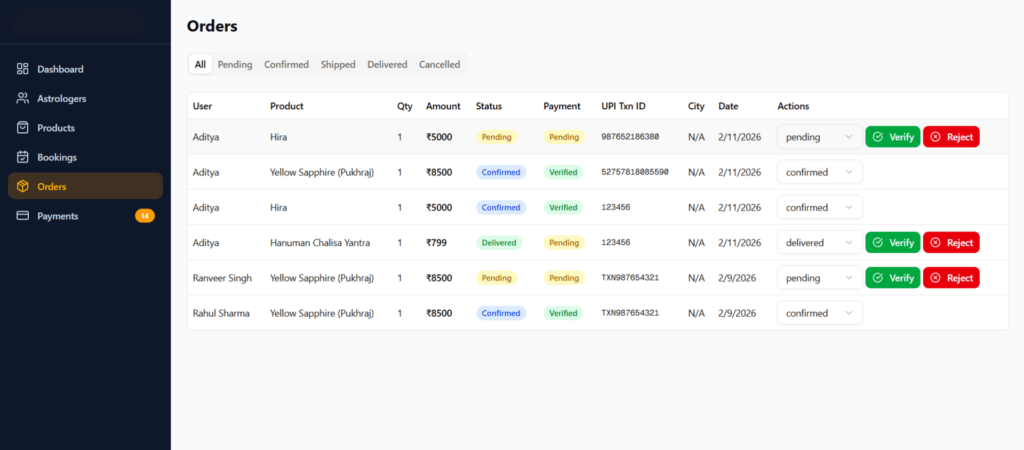Screen dimensions: 1024x450
Task: Click the Delivered status badge in table
Action: tap(500, 242)
